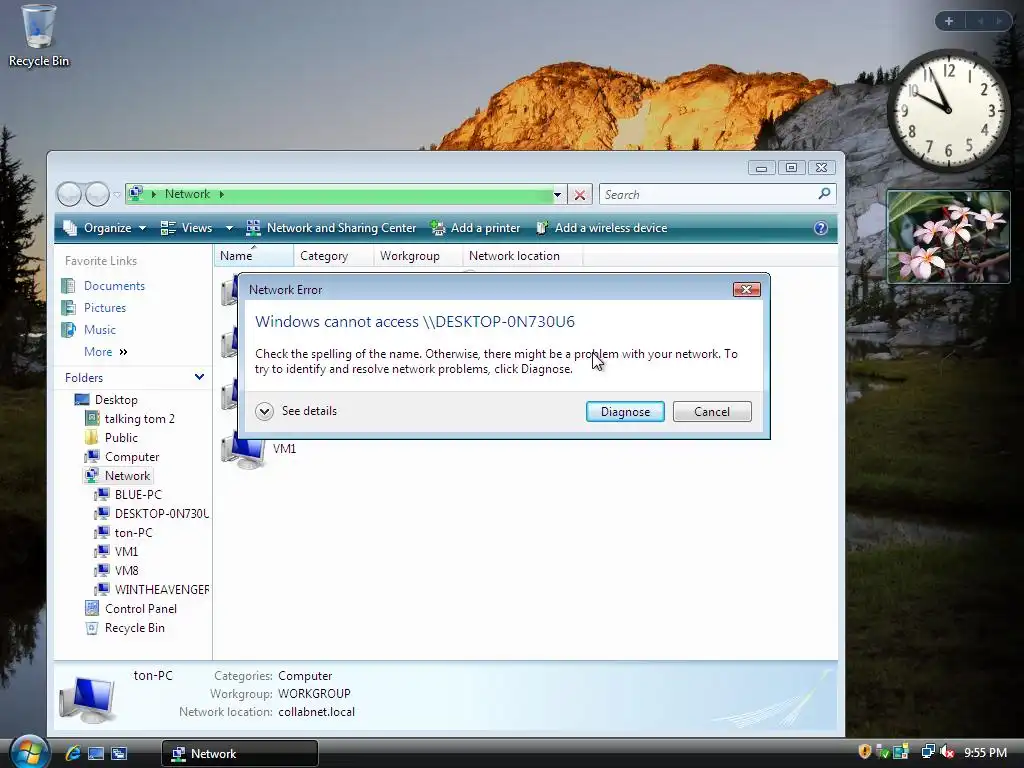Viewport: 1024px width, 768px height.
Task: Sort by the Workgroup column header
Action: (x=417, y=256)
